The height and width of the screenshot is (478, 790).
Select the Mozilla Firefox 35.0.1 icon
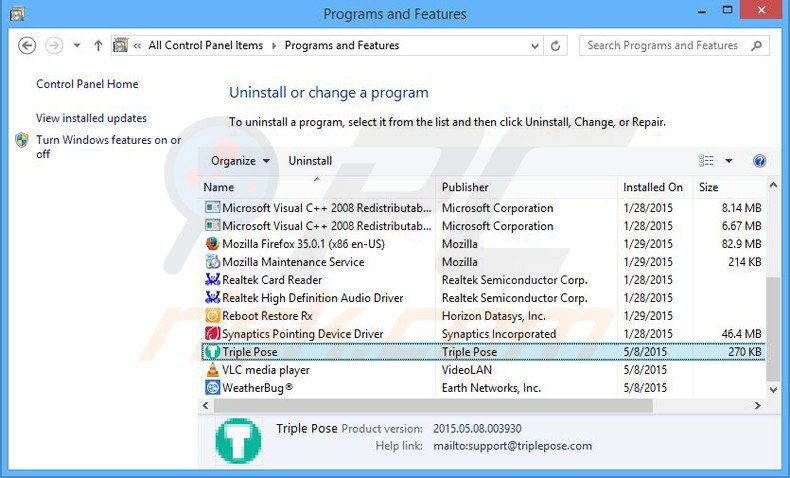pos(213,244)
